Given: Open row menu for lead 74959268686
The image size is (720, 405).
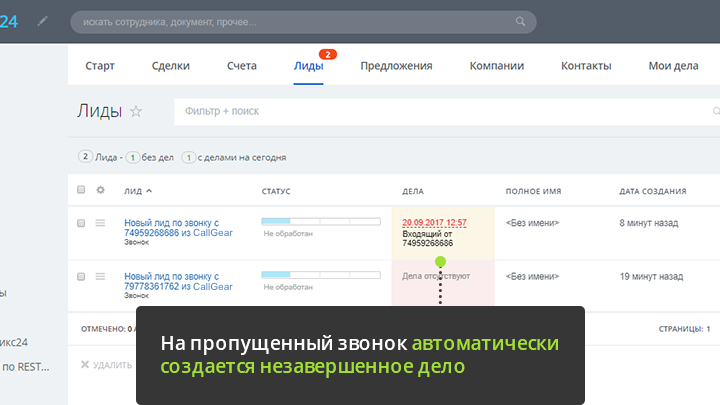Looking at the screenshot, I should coord(100,223).
